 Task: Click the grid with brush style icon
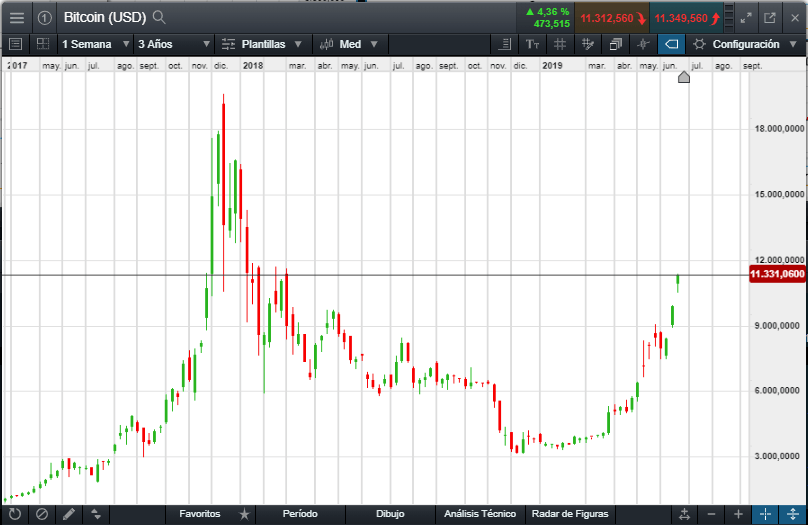point(587,44)
